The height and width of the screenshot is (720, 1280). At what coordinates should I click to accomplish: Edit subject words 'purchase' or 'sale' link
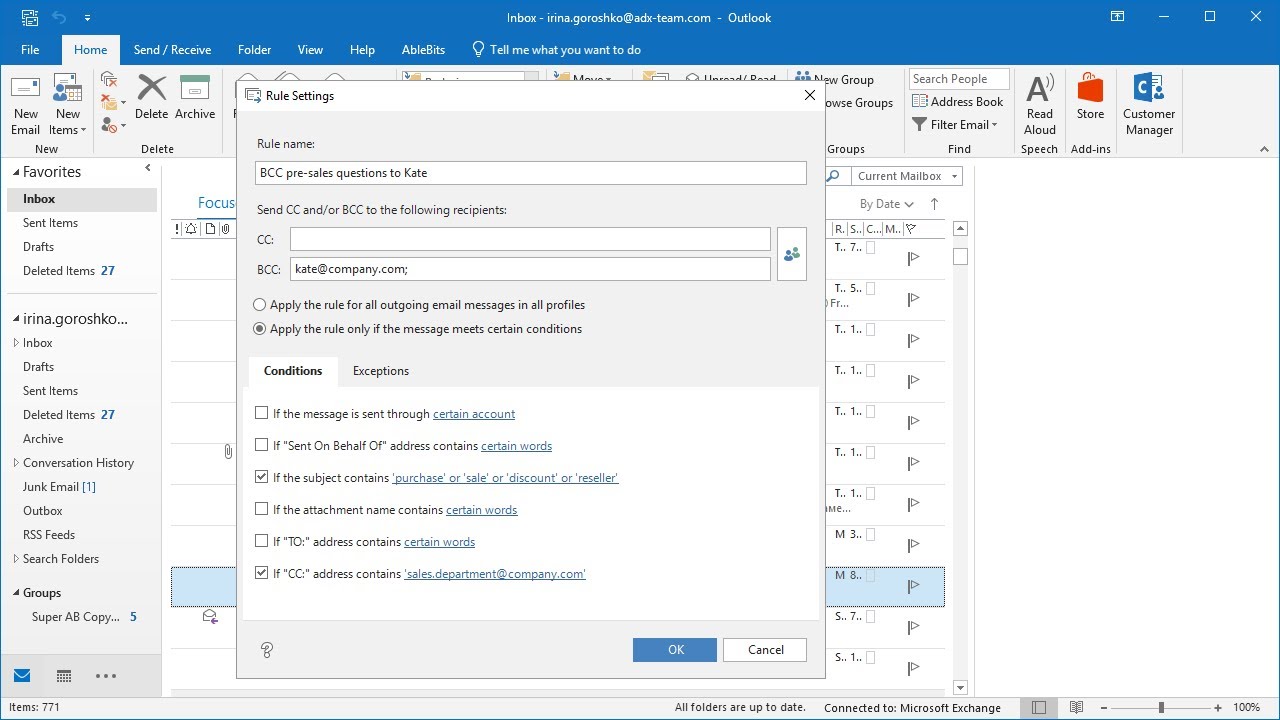505,478
